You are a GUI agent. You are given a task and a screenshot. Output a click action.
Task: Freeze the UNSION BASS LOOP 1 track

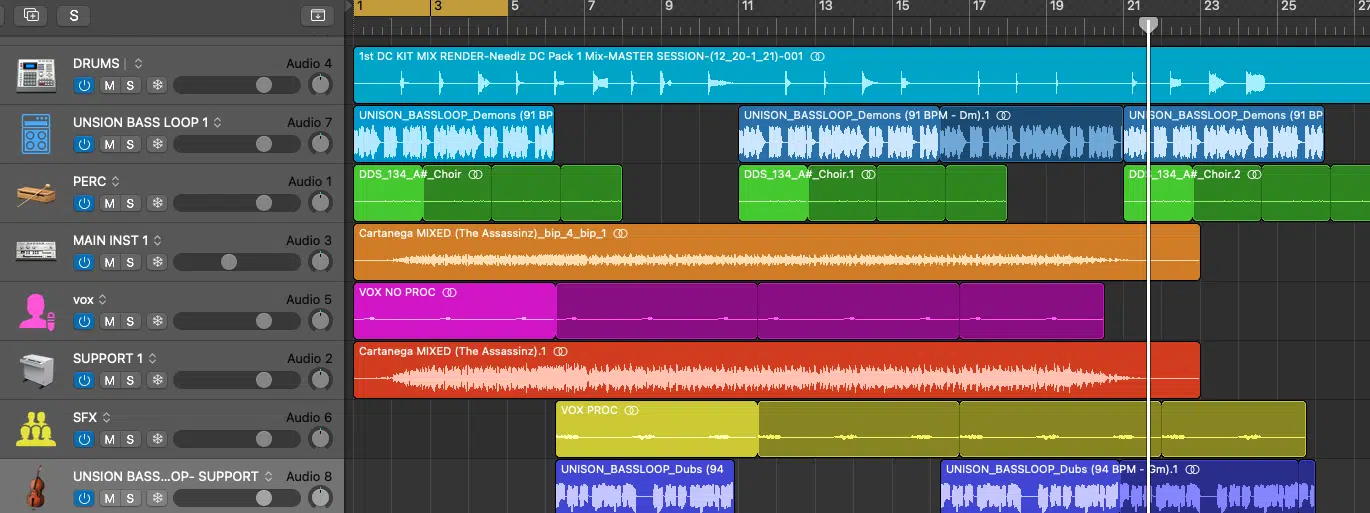(157, 144)
